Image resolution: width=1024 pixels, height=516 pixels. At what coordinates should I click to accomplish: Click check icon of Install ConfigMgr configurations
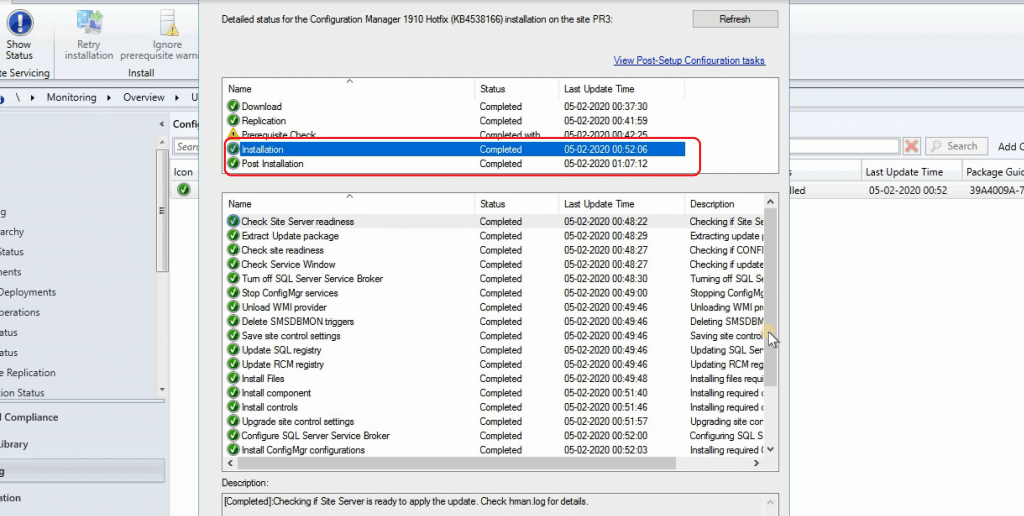coord(233,450)
